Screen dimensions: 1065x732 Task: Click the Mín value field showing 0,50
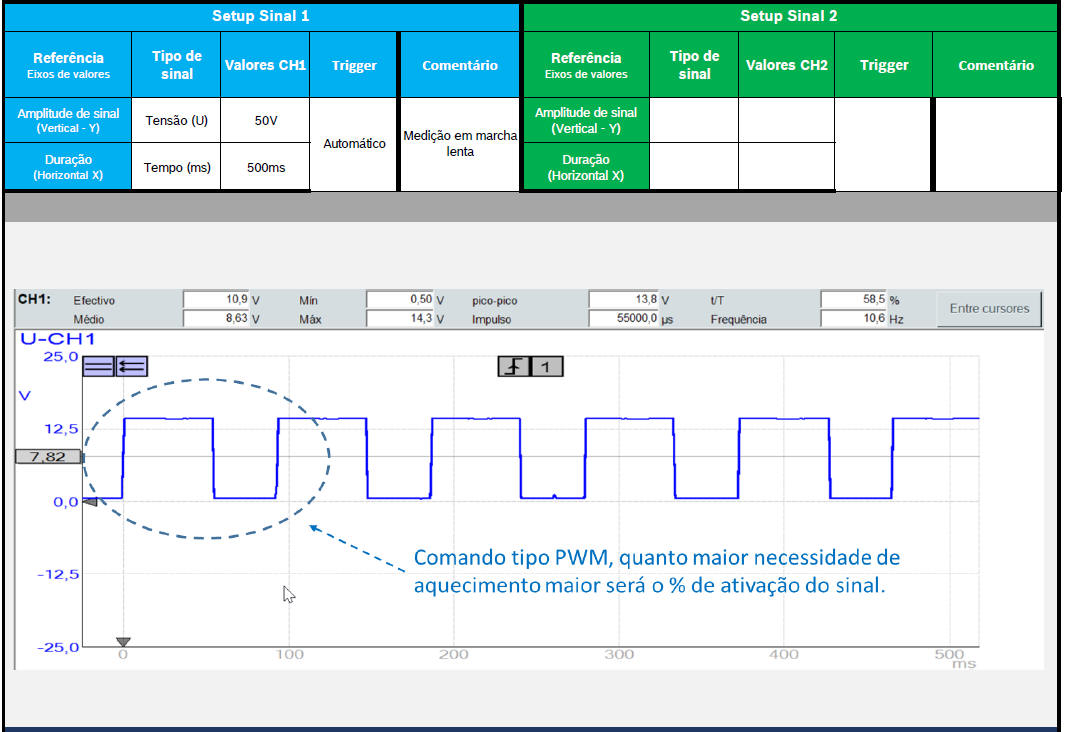[x=400, y=300]
